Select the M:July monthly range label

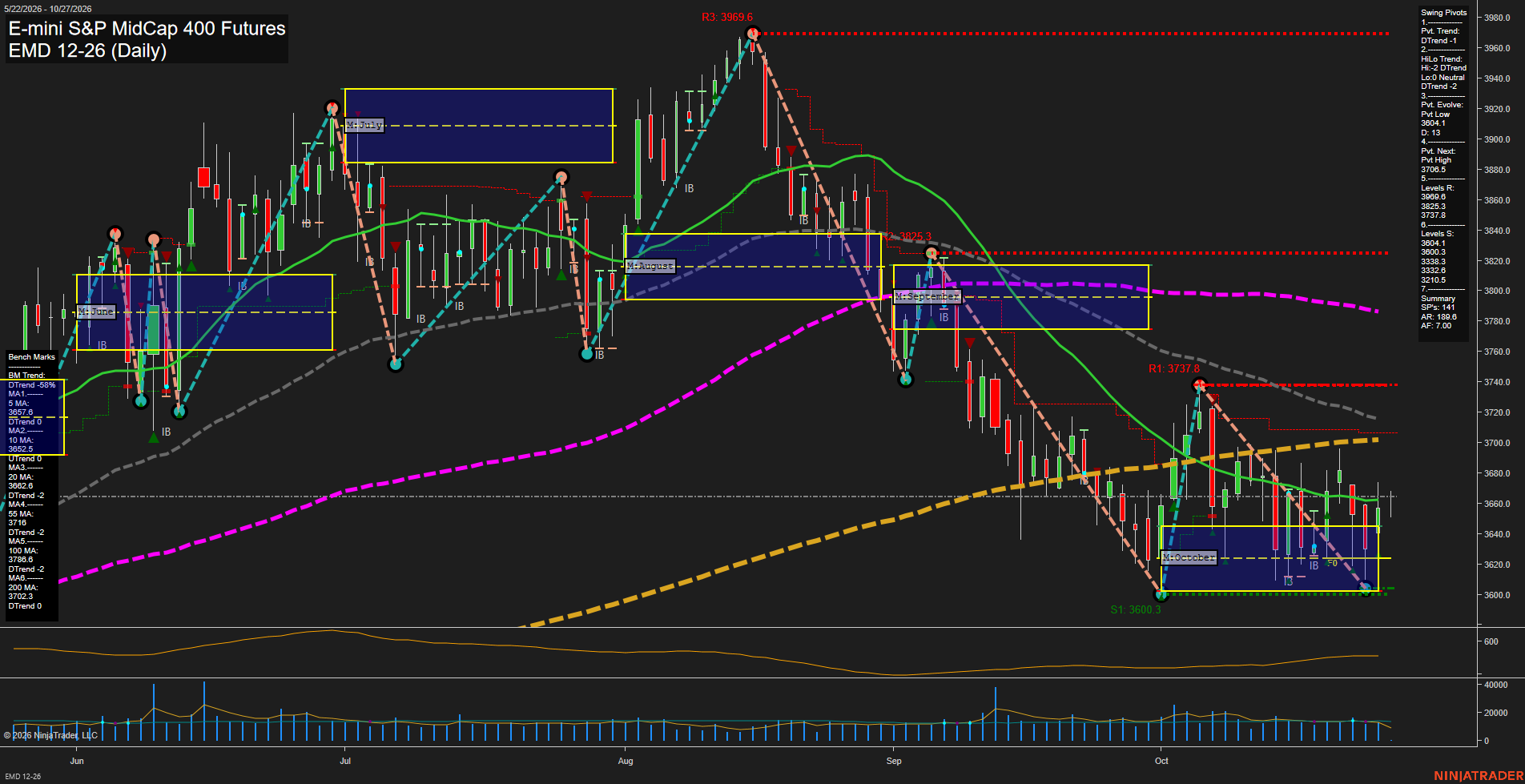(x=364, y=125)
